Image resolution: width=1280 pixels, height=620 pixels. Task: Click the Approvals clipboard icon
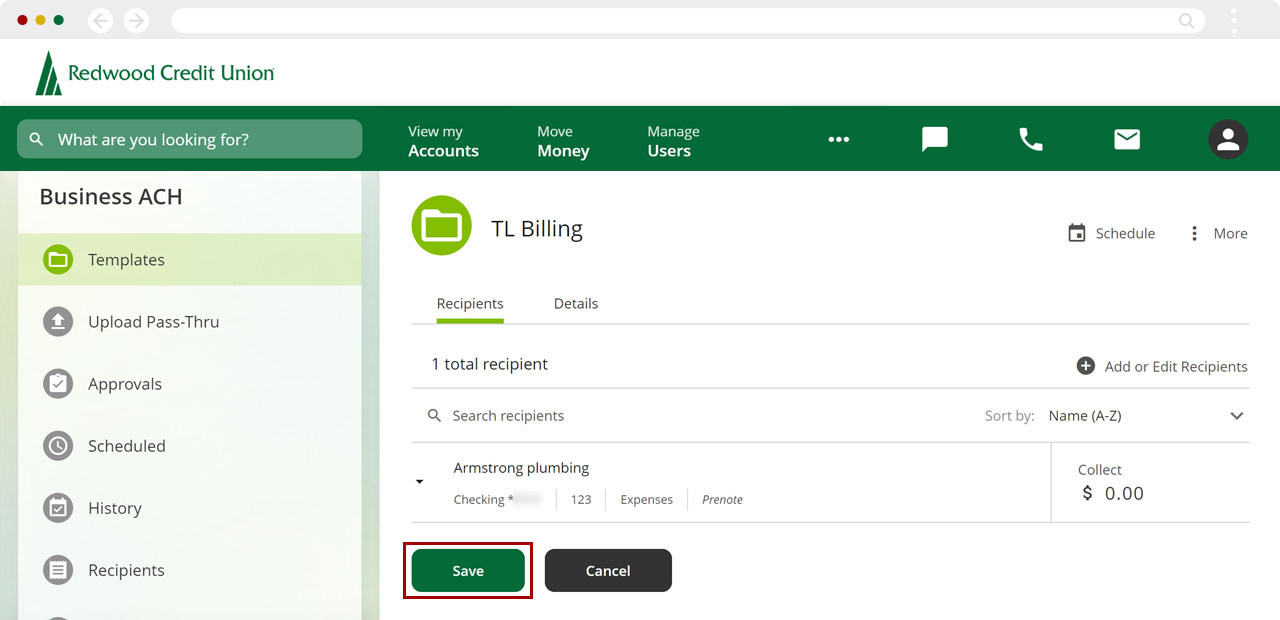pos(58,384)
